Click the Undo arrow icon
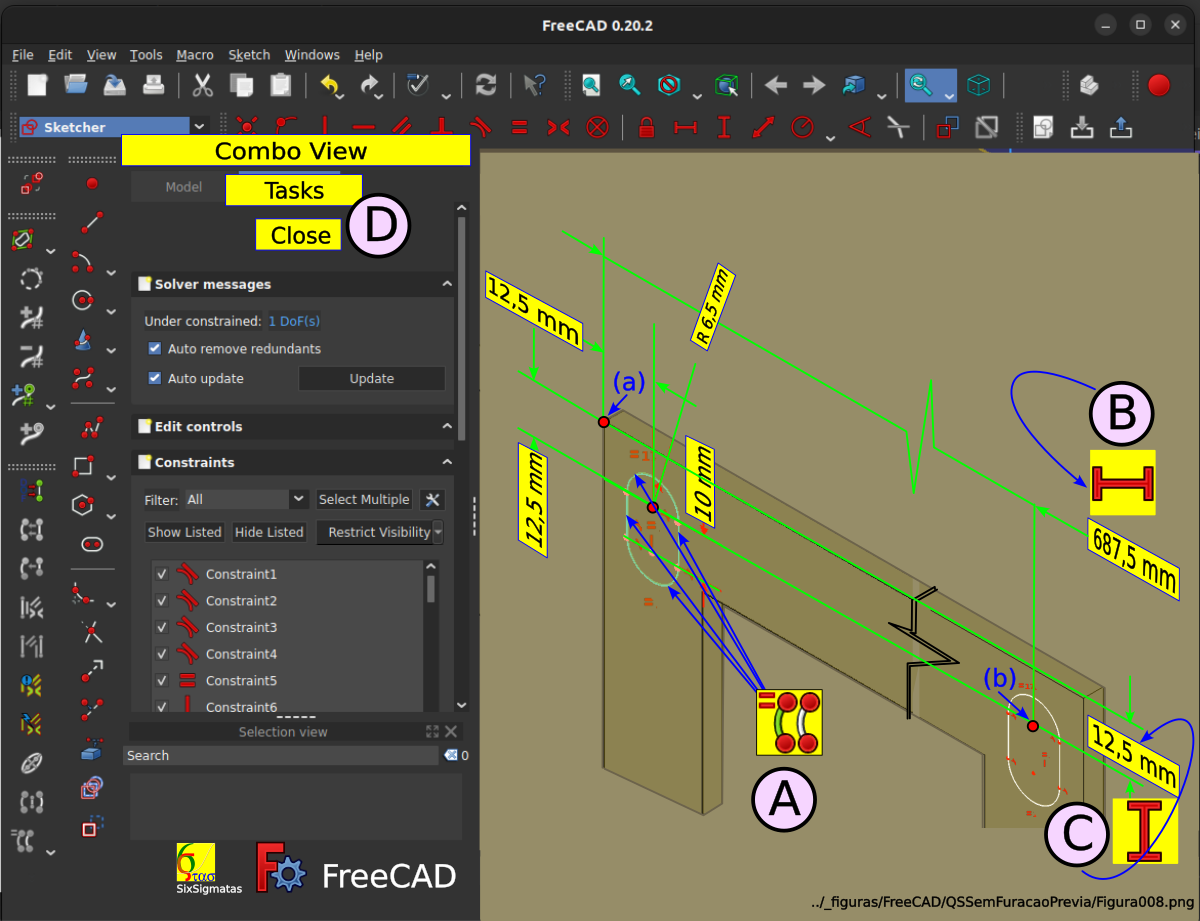 pos(331,85)
